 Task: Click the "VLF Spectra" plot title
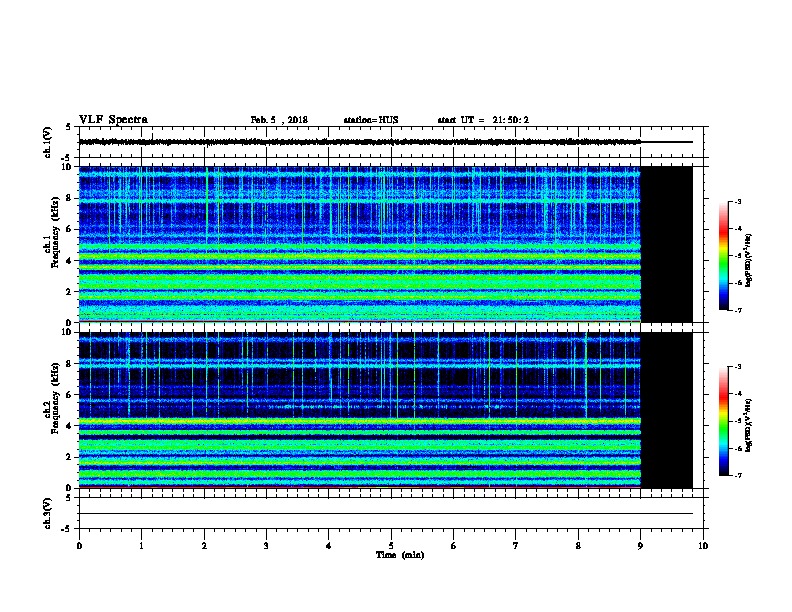point(113,120)
